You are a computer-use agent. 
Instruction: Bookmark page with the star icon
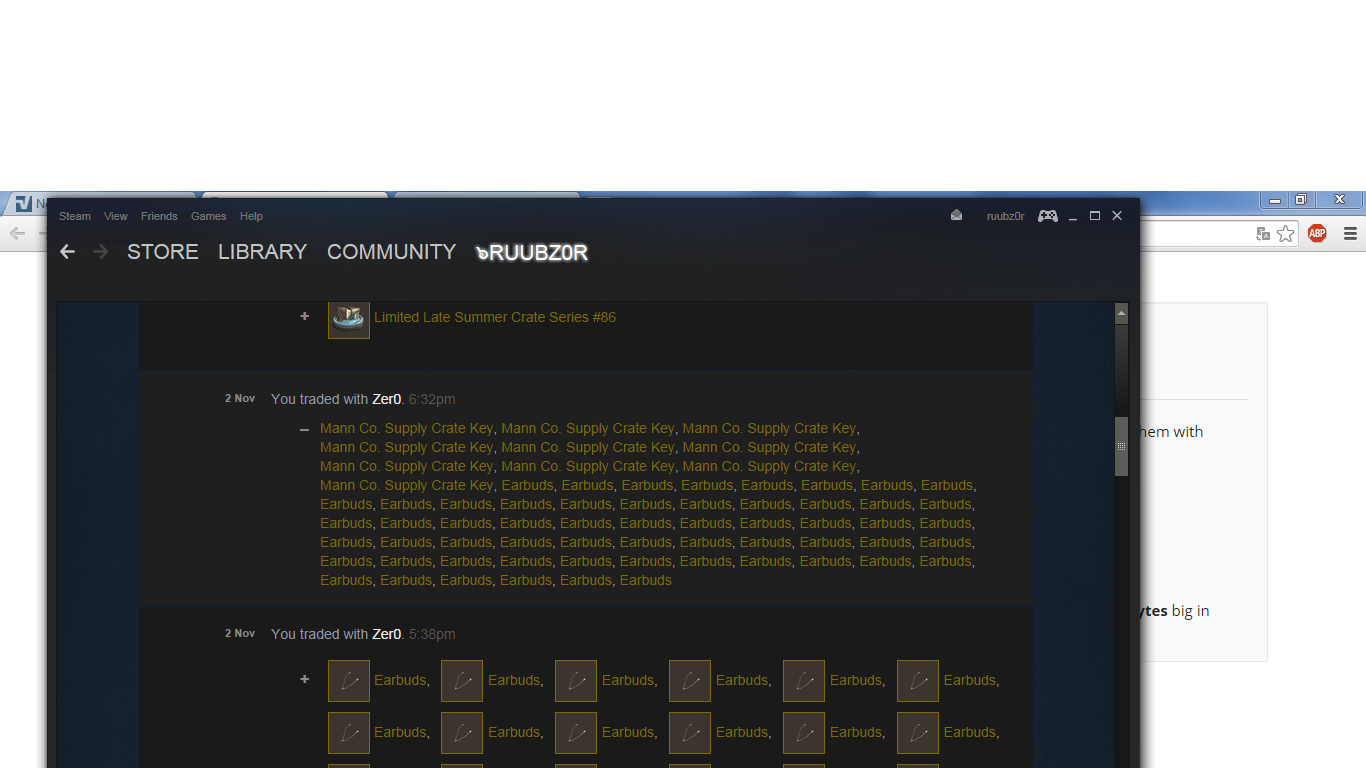tap(1286, 233)
